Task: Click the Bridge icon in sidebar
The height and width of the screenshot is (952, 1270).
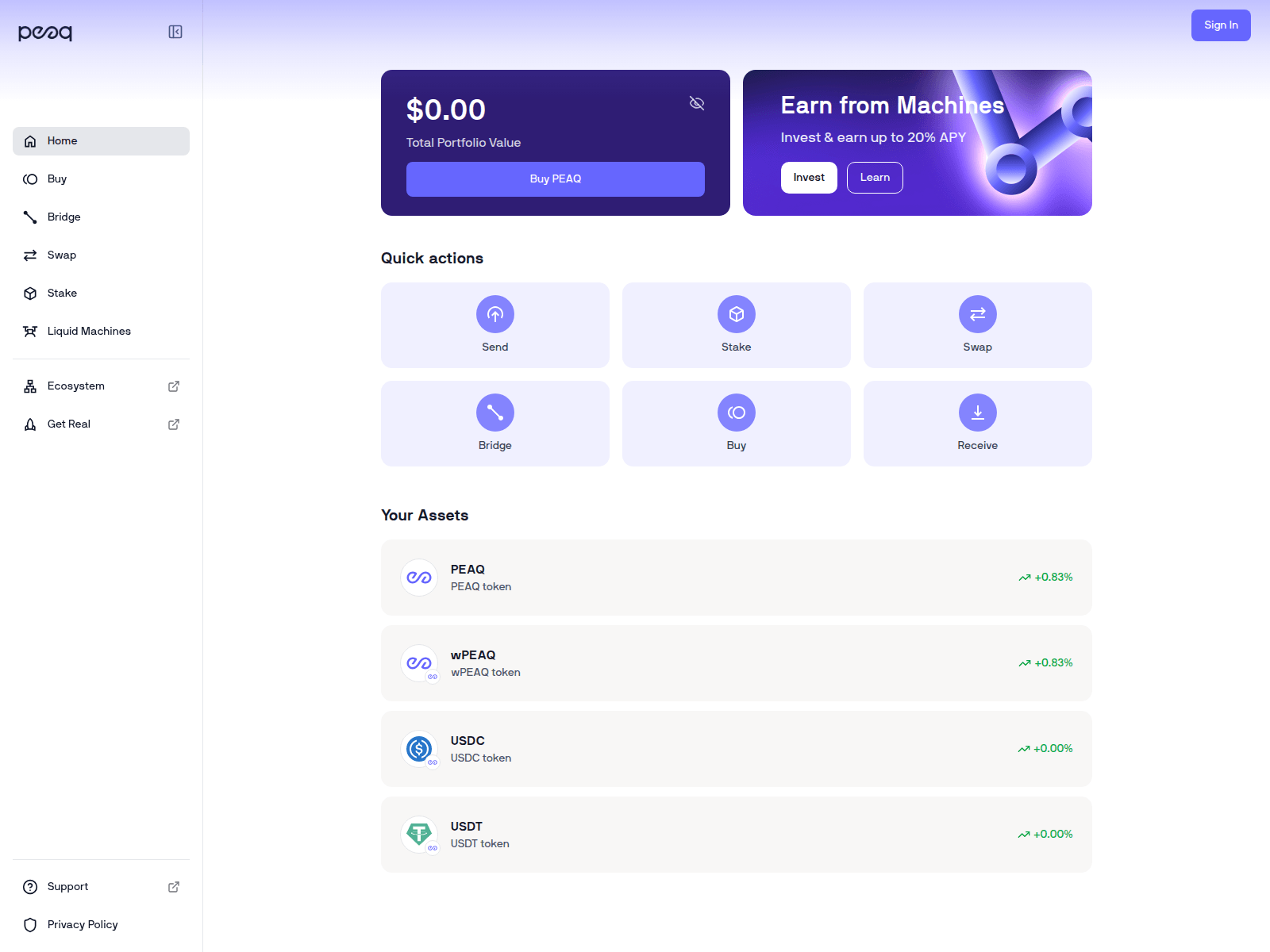Action: click(30, 217)
